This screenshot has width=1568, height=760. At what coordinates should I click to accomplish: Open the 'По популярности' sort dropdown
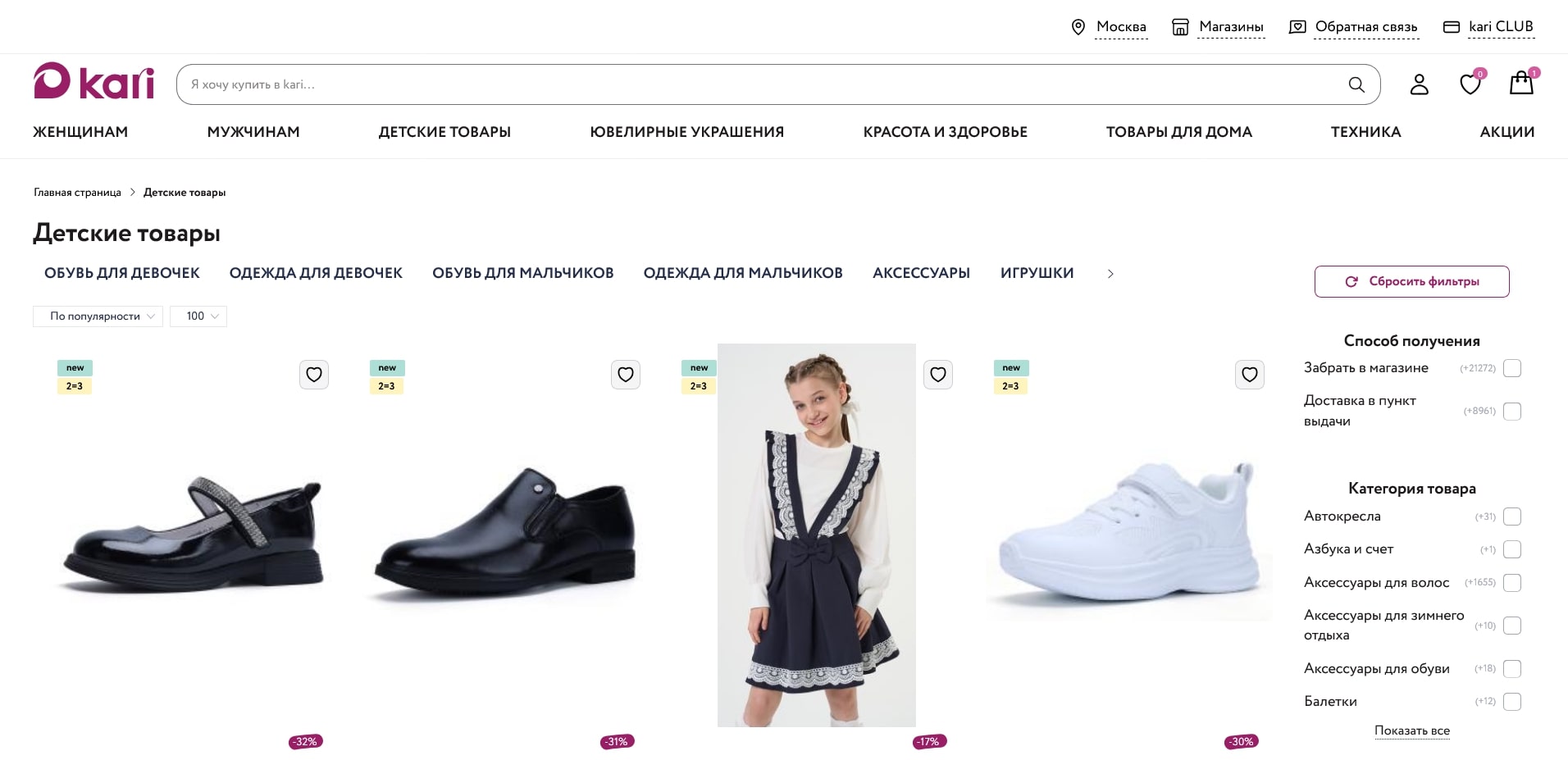click(x=98, y=316)
